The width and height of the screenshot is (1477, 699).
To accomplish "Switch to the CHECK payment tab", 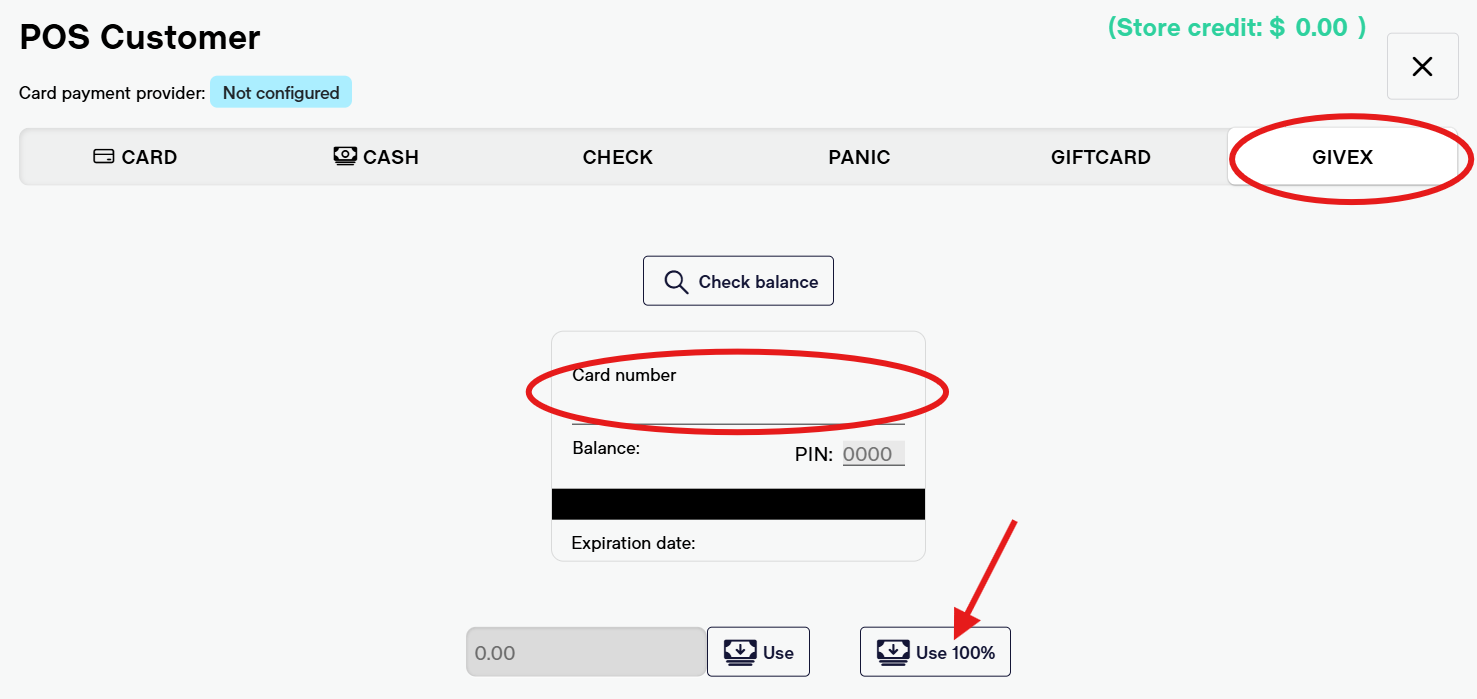I will tap(617, 157).
